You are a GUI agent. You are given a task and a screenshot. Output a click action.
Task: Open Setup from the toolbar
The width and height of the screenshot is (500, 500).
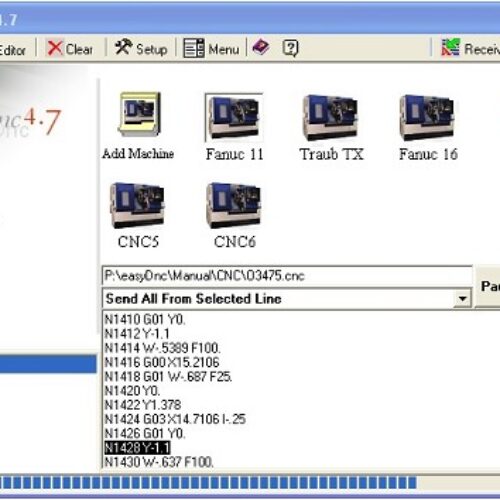[141, 49]
